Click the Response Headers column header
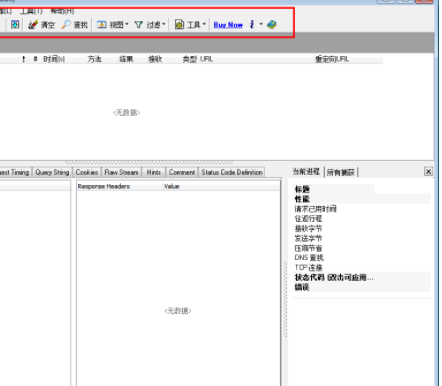442x386 pixels. [119, 186]
